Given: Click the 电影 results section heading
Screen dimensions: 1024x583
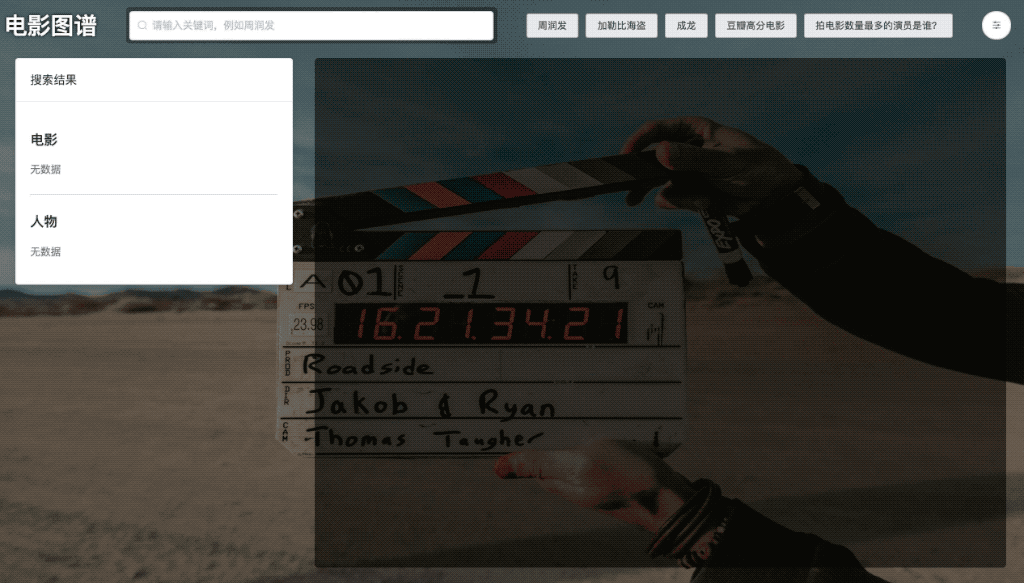Looking at the screenshot, I should [44, 139].
